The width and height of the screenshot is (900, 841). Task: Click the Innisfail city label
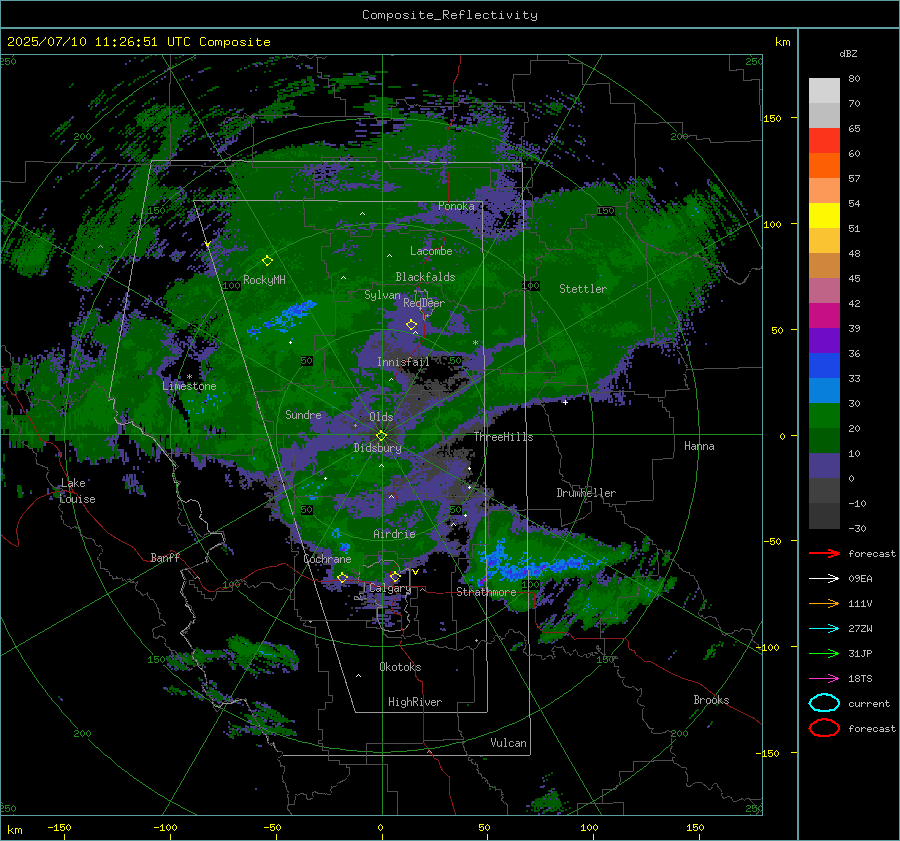[403, 362]
